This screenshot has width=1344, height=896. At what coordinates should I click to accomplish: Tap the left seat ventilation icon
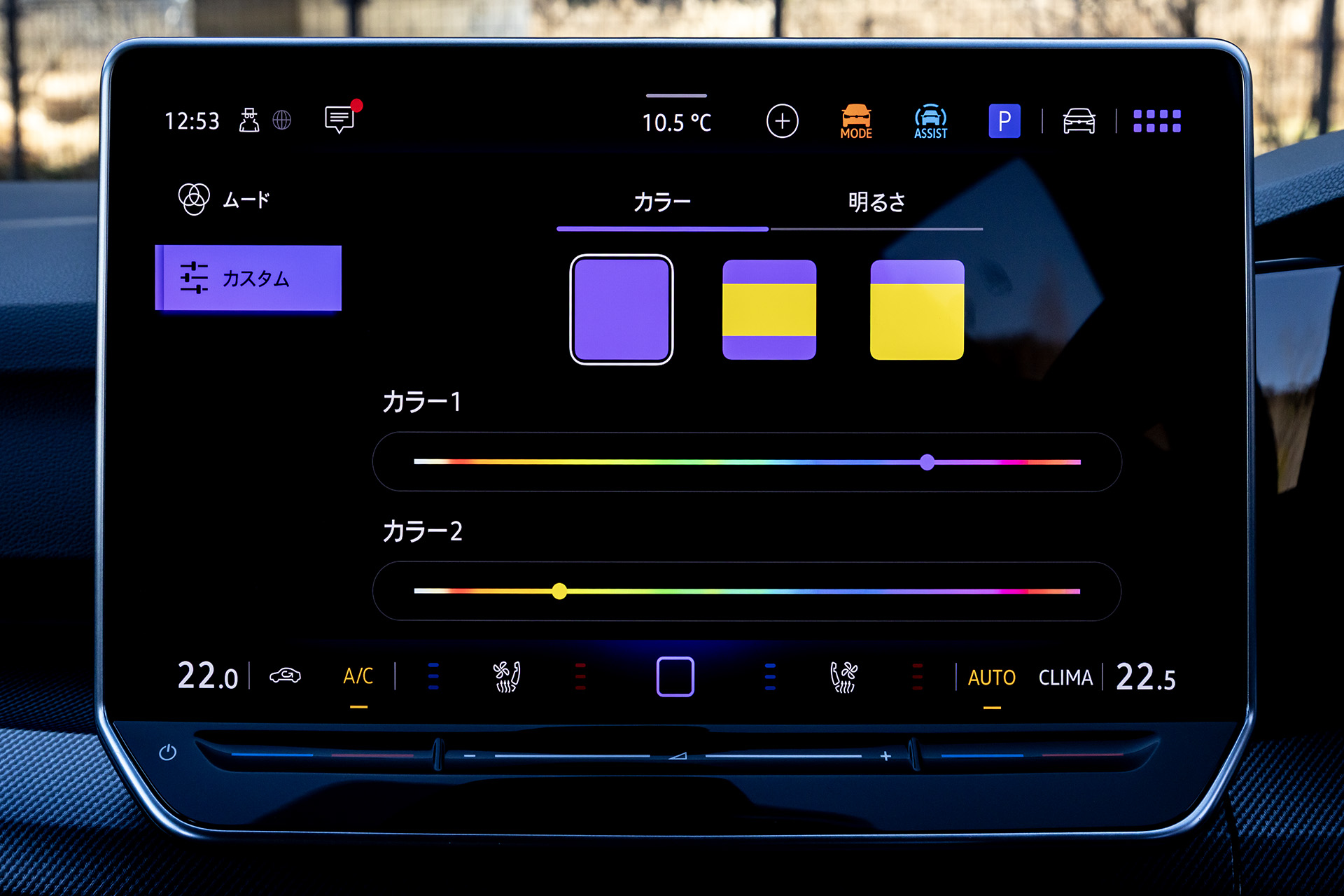click(x=507, y=677)
